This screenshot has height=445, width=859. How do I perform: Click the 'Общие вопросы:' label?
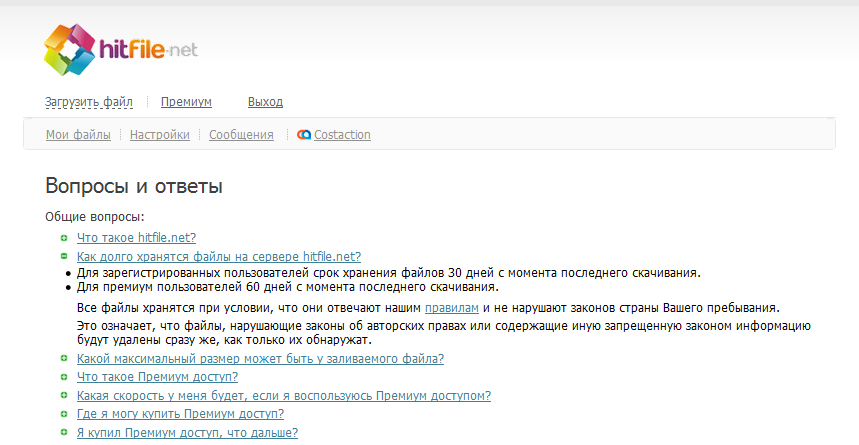click(95, 217)
